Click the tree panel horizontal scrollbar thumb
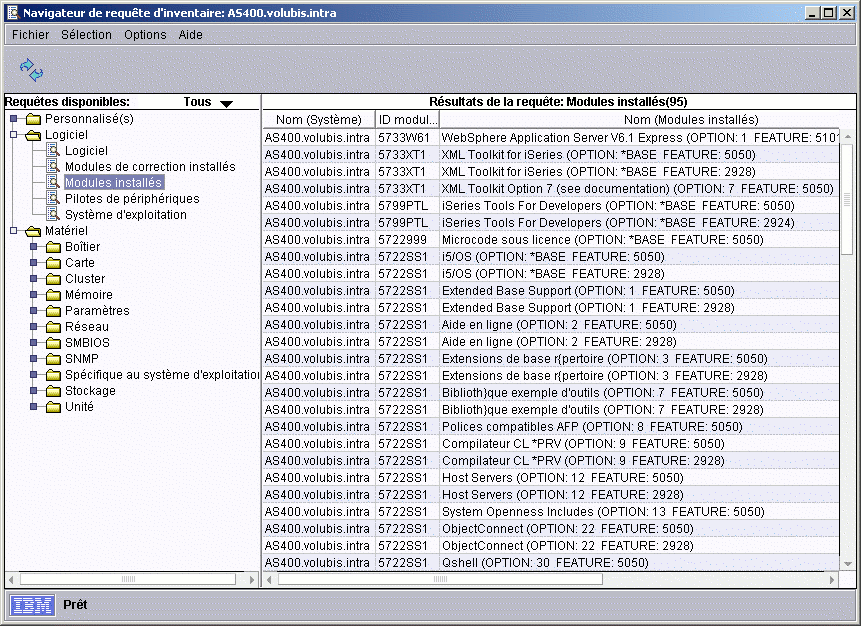861x626 pixels. tap(128, 579)
